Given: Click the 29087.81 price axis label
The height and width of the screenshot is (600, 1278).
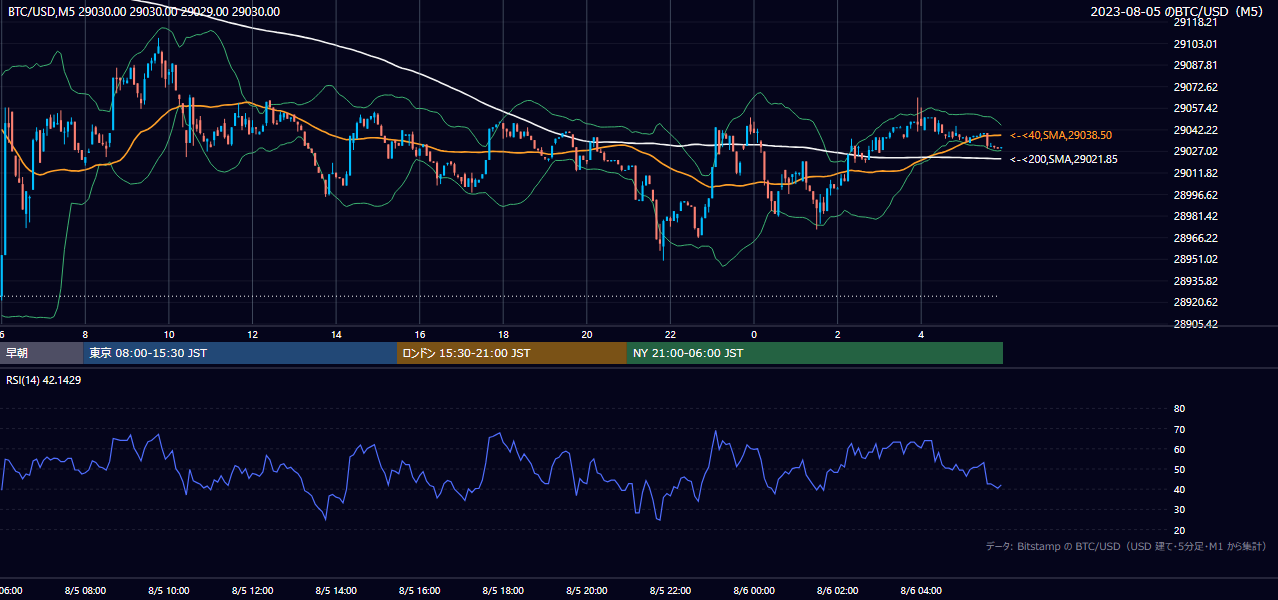Looking at the screenshot, I should [x=1195, y=65].
